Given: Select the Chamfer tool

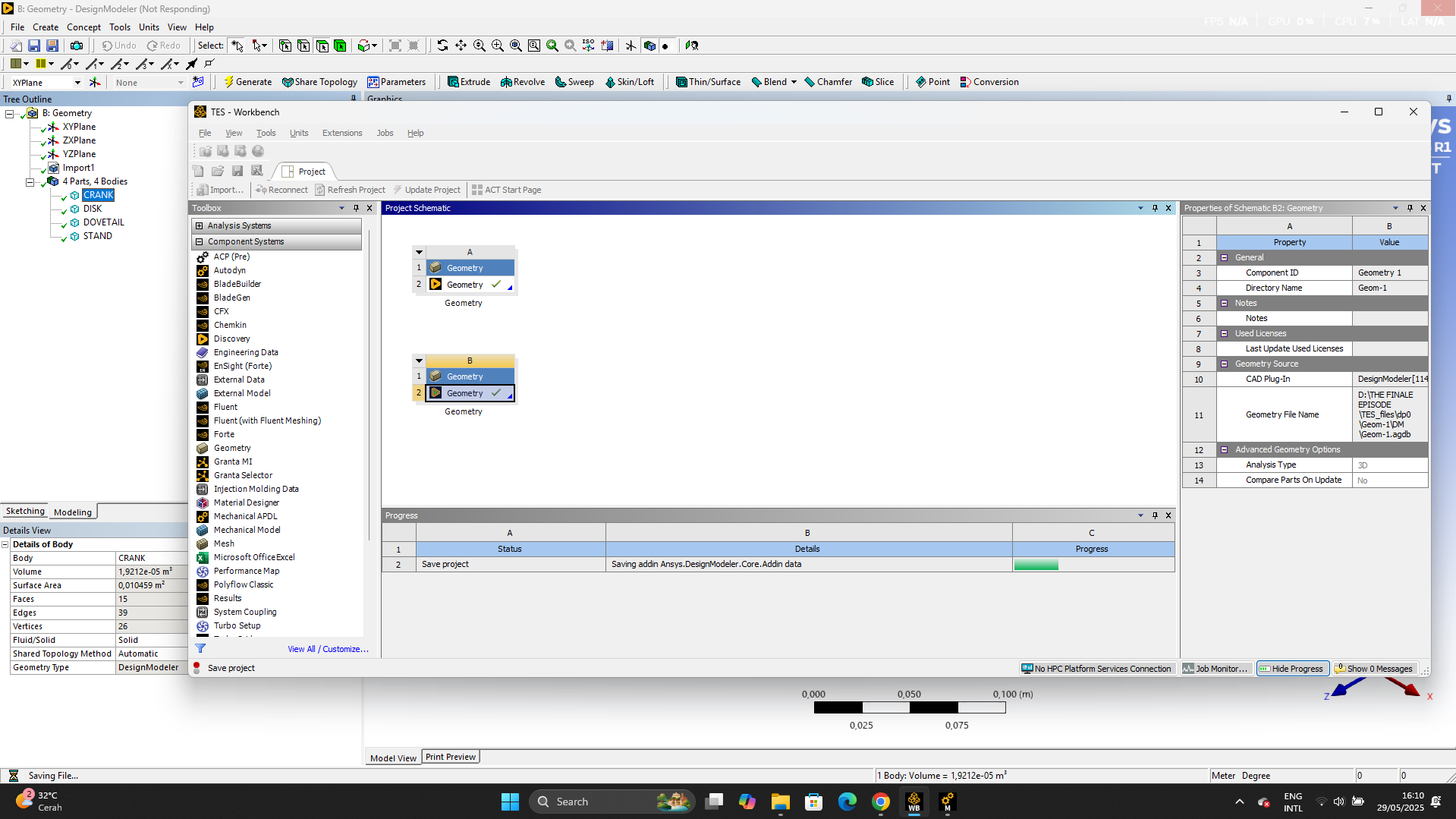Looking at the screenshot, I should [x=828, y=82].
